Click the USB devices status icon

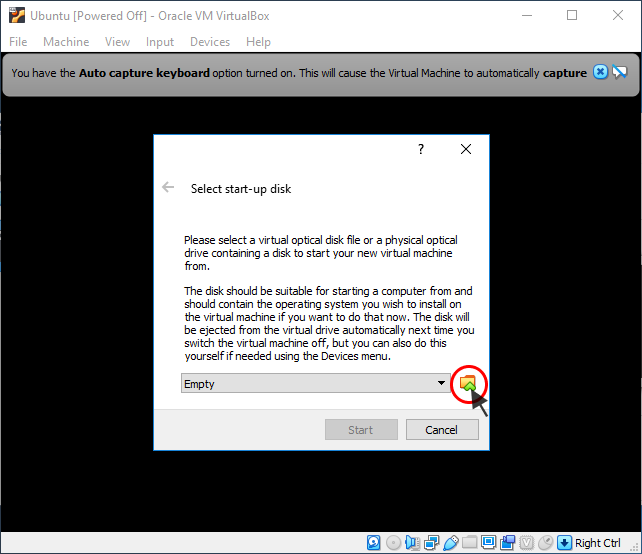point(450,543)
